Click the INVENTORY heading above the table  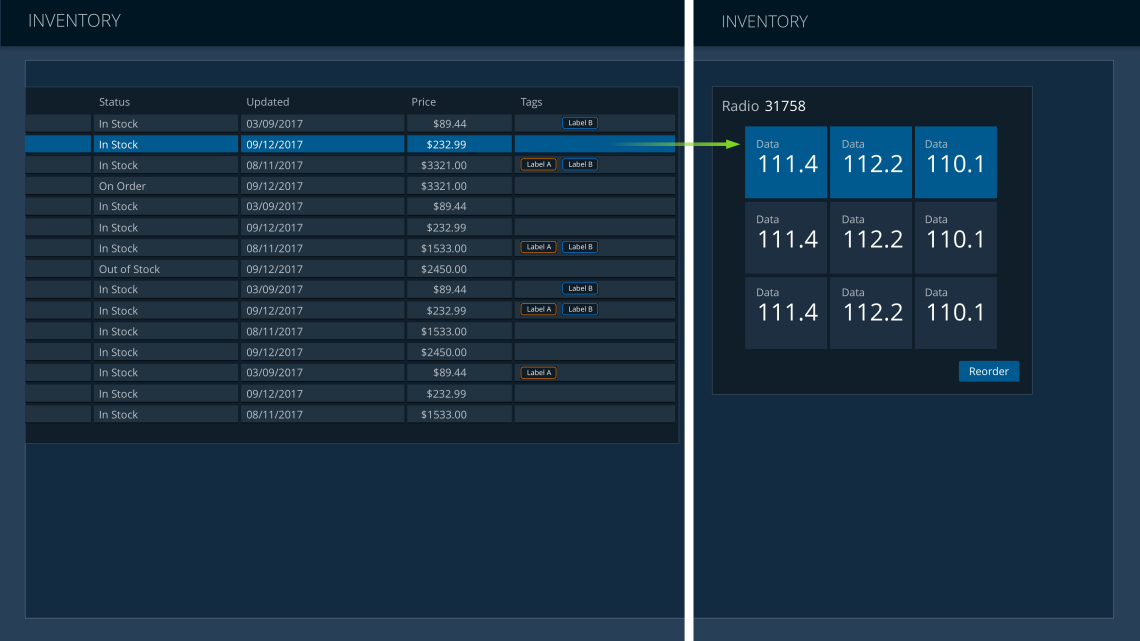(x=74, y=21)
